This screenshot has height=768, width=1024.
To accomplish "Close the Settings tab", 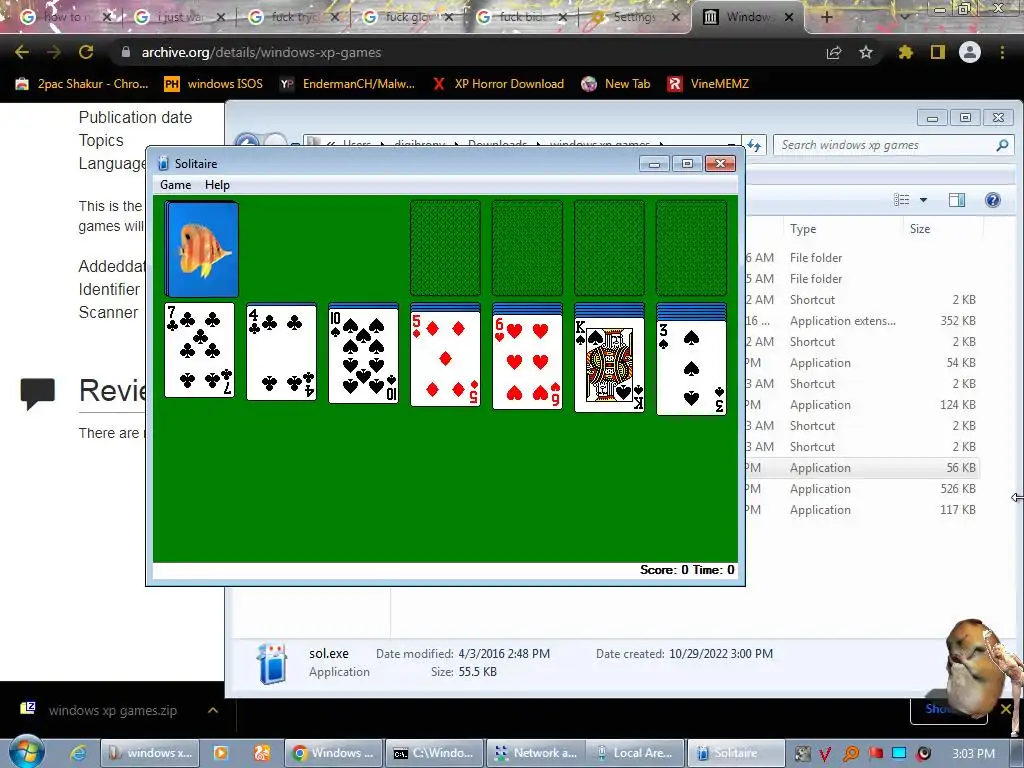I will pos(676,17).
